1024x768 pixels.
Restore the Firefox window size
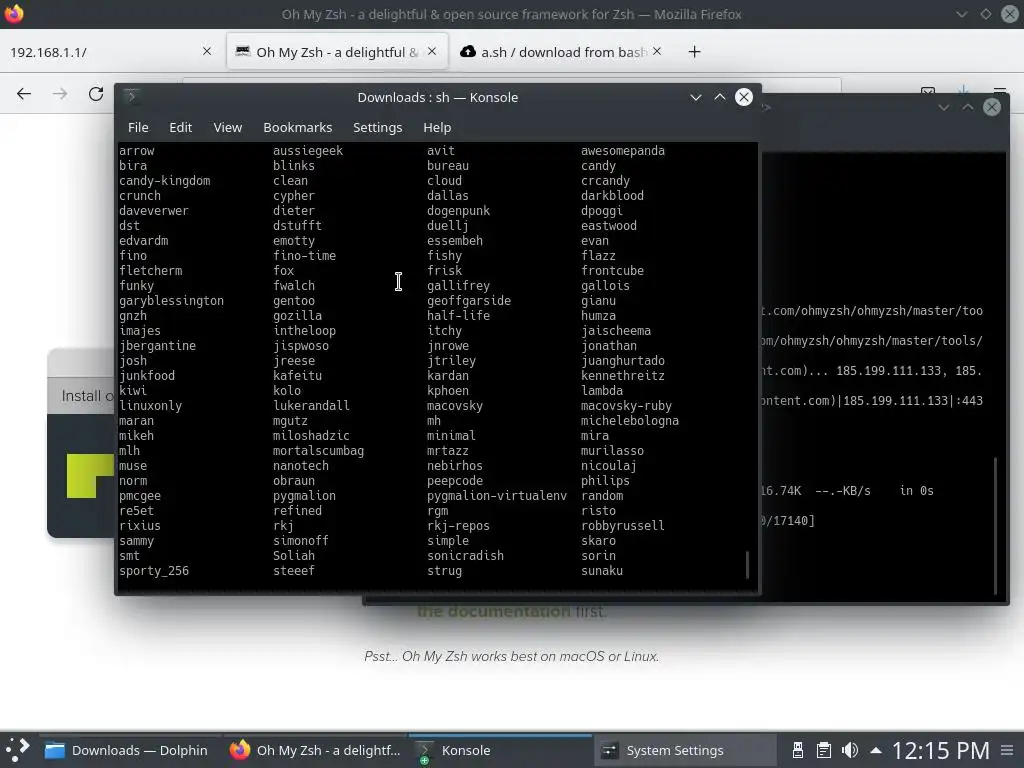pyautogui.click(x=985, y=14)
